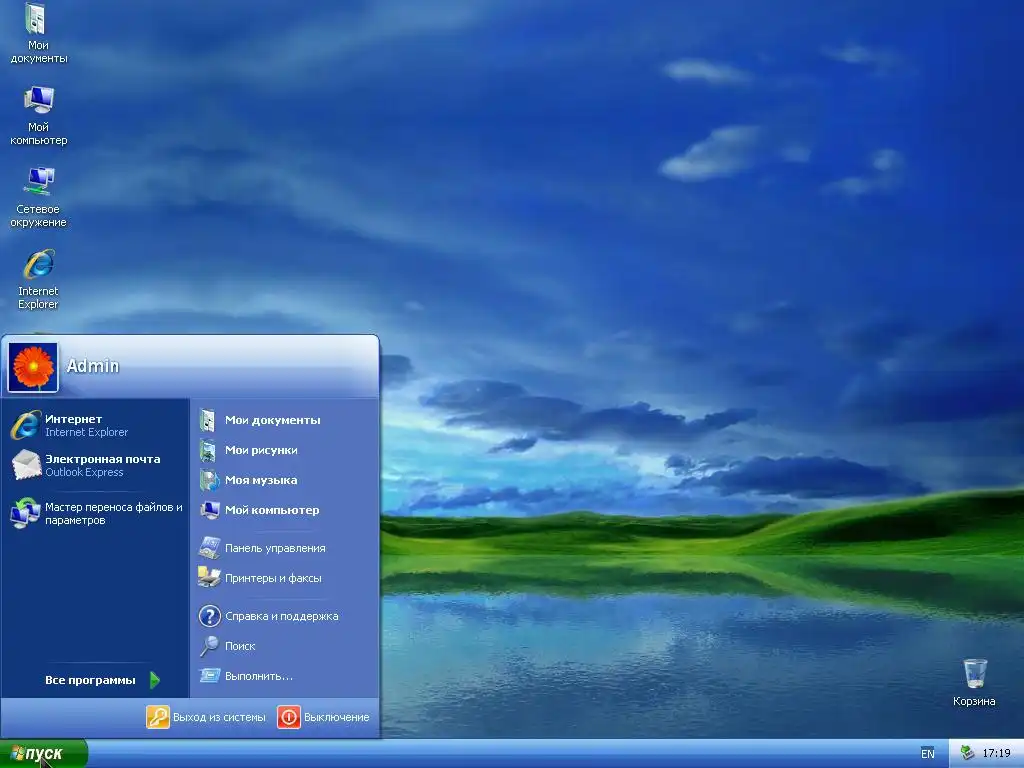
Task: Select the Мой компьютер desktop icon
Action: click(38, 116)
